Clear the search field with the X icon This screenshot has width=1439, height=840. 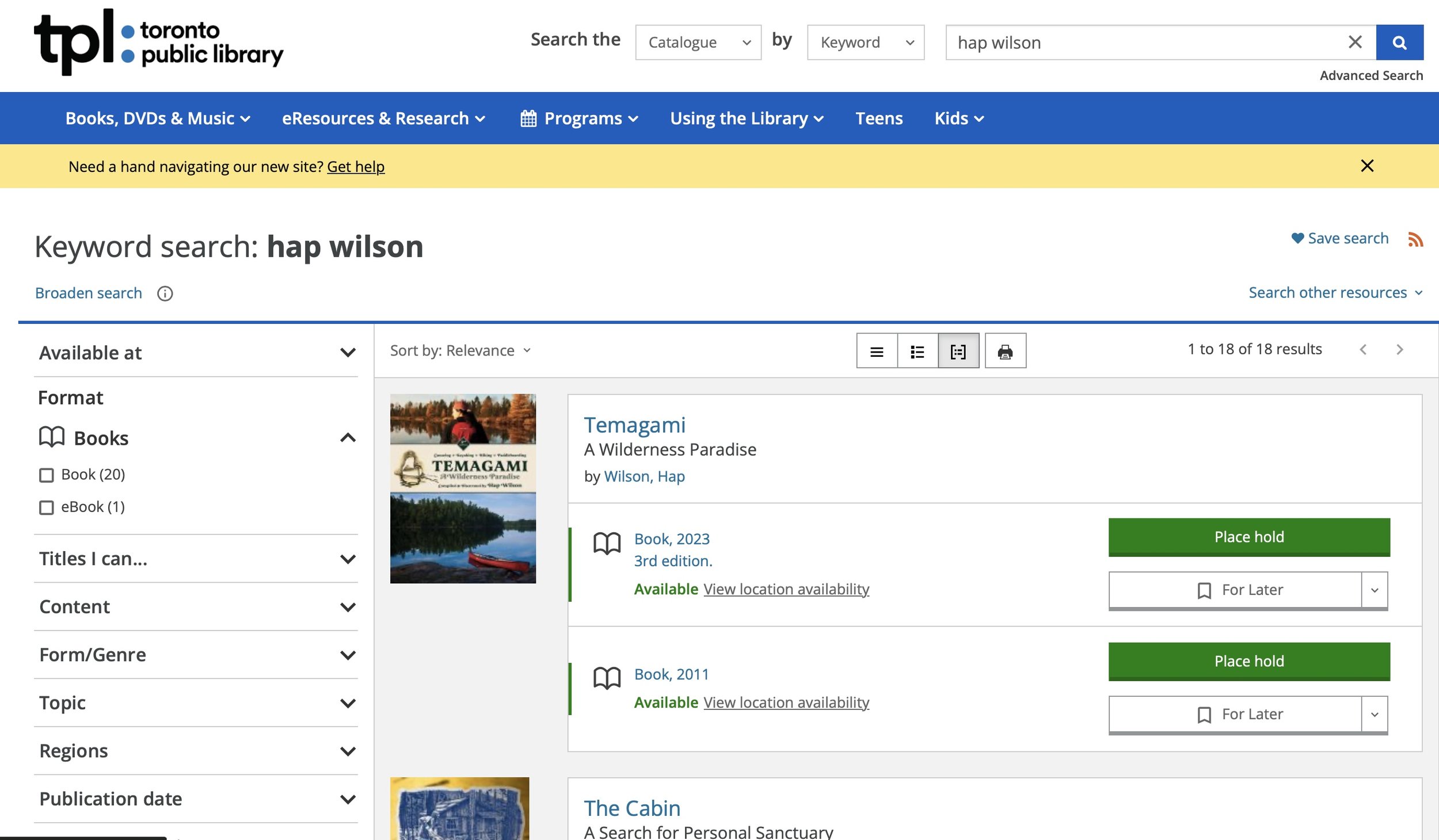tap(1355, 43)
